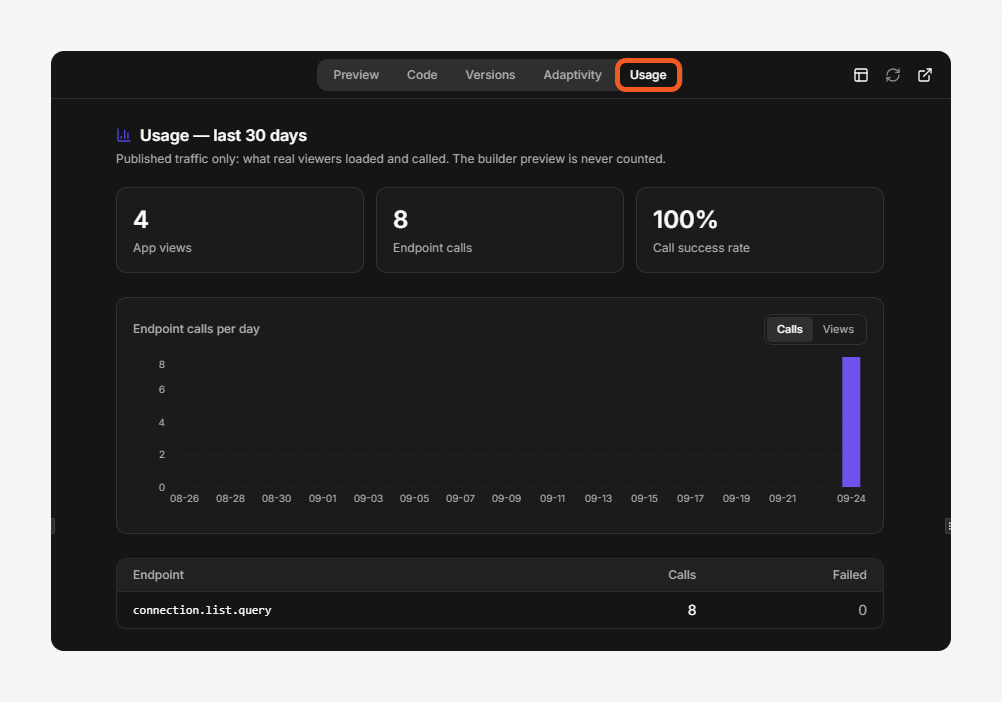The image size is (1002, 702).
Task: Click the refresh icon
Action: (x=893, y=75)
